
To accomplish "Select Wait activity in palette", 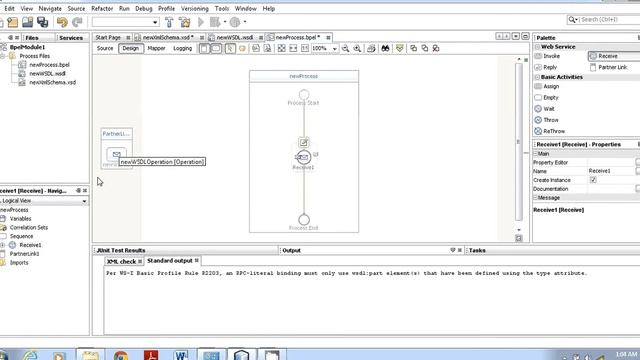I will [549, 109].
